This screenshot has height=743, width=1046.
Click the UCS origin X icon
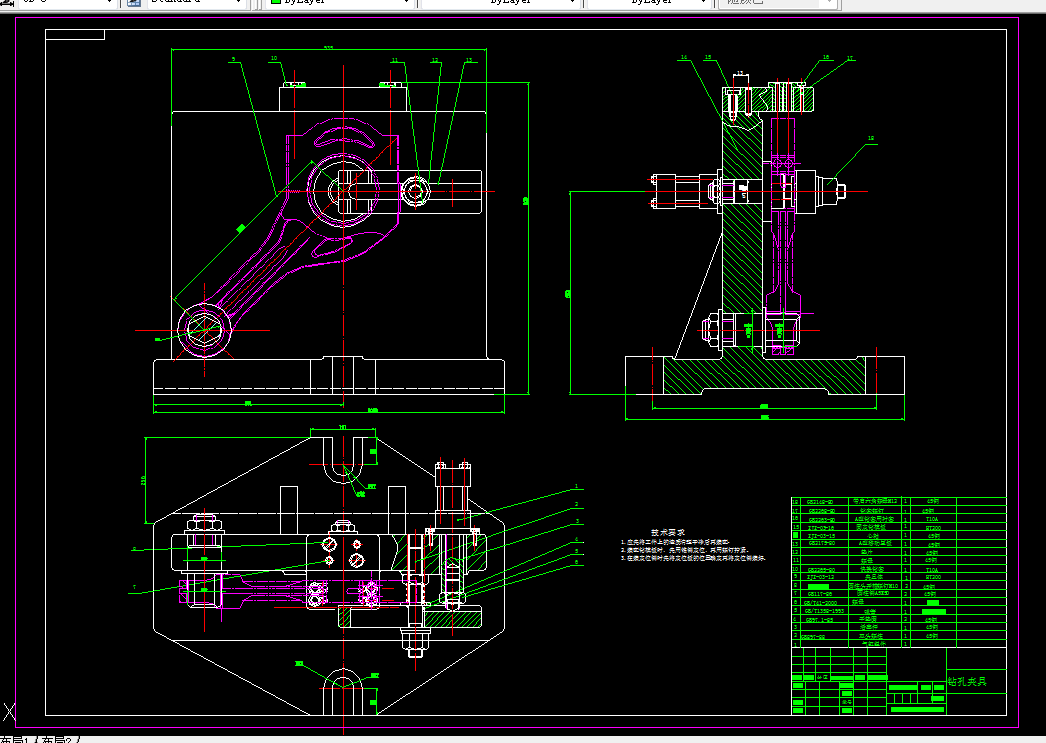pos(9,711)
